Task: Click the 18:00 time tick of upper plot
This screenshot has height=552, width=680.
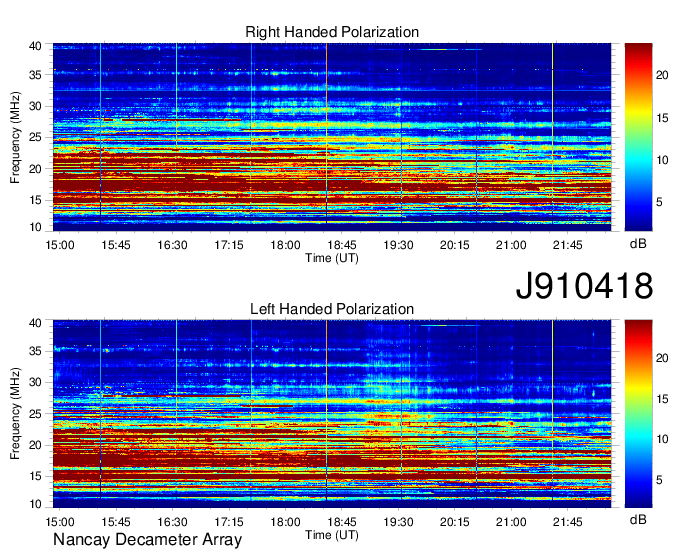Action: click(285, 245)
